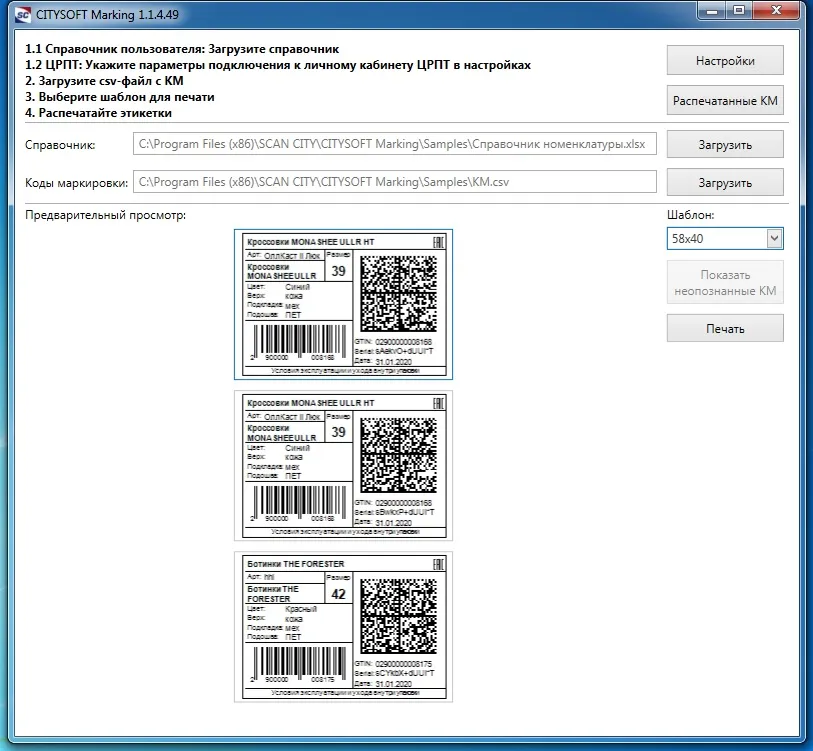Image resolution: width=813 pixels, height=751 pixels.
Task: Expand the Шаблон dropdown arrow
Action: (774, 239)
